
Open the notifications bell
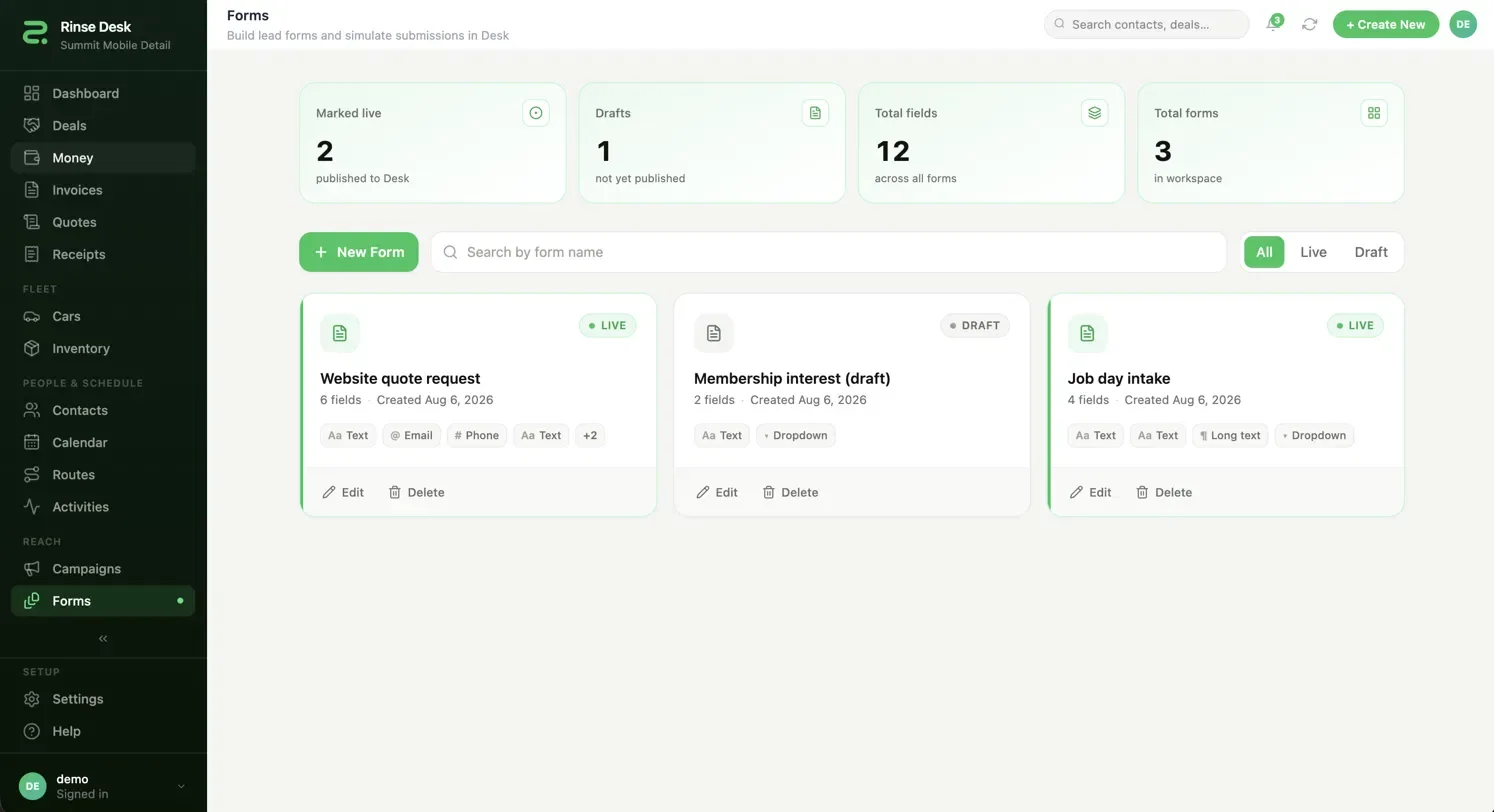click(1273, 24)
